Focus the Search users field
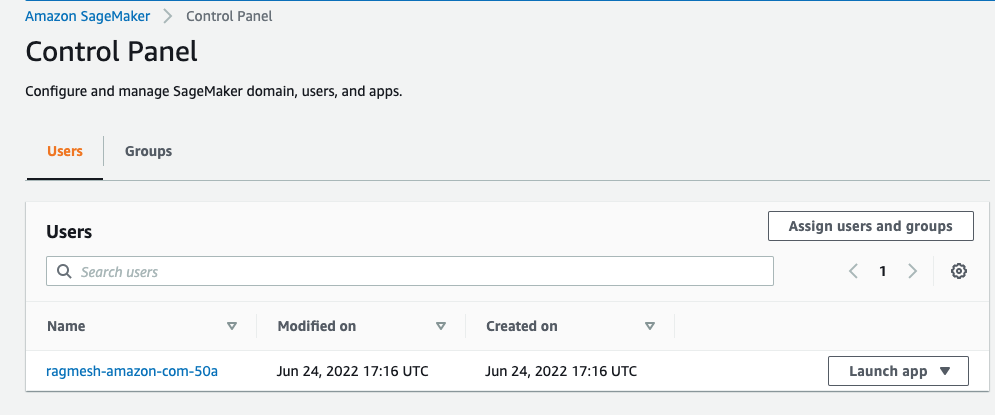995x415 pixels. click(420, 271)
